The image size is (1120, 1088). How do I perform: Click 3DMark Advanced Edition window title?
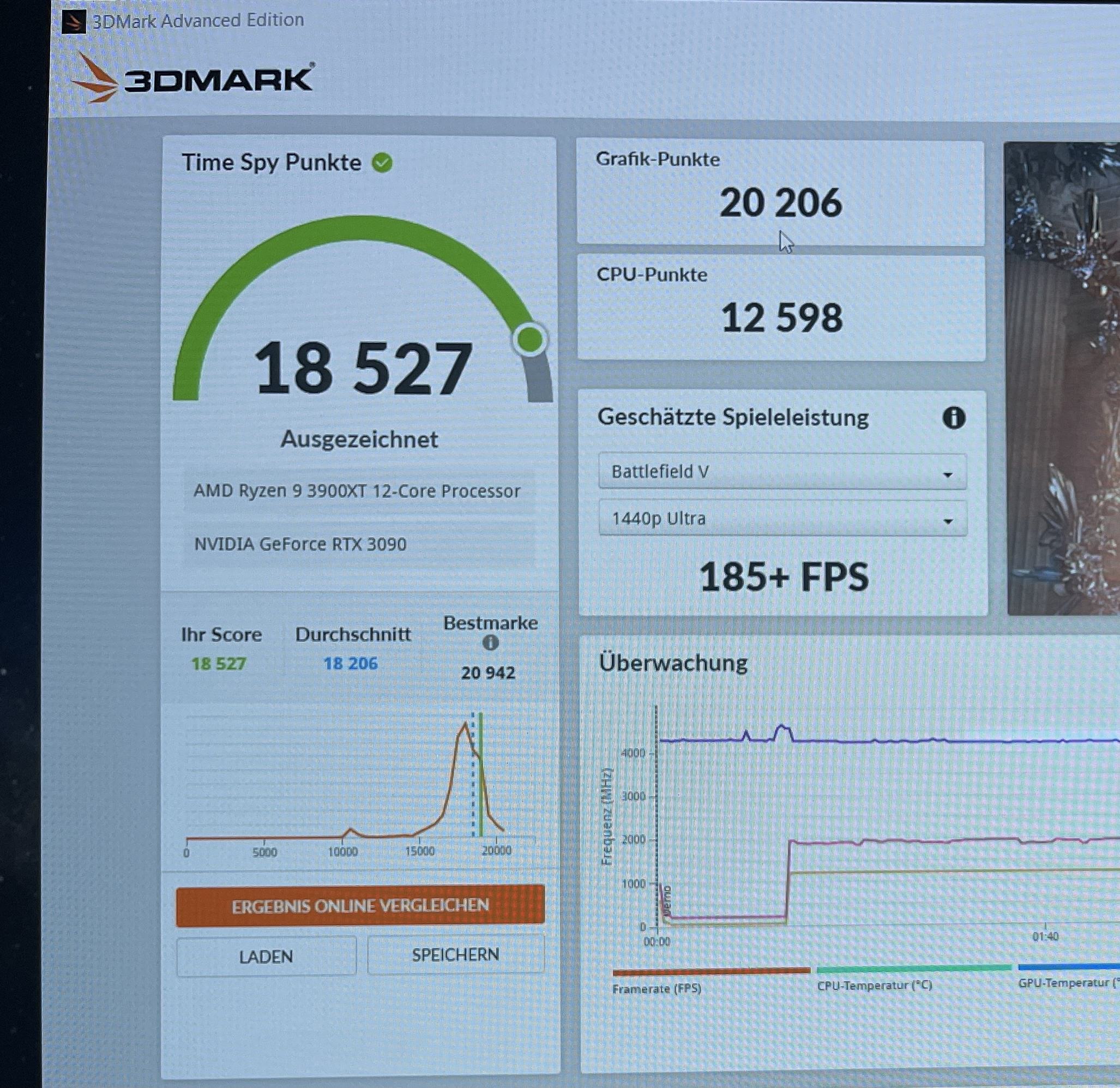(x=198, y=21)
